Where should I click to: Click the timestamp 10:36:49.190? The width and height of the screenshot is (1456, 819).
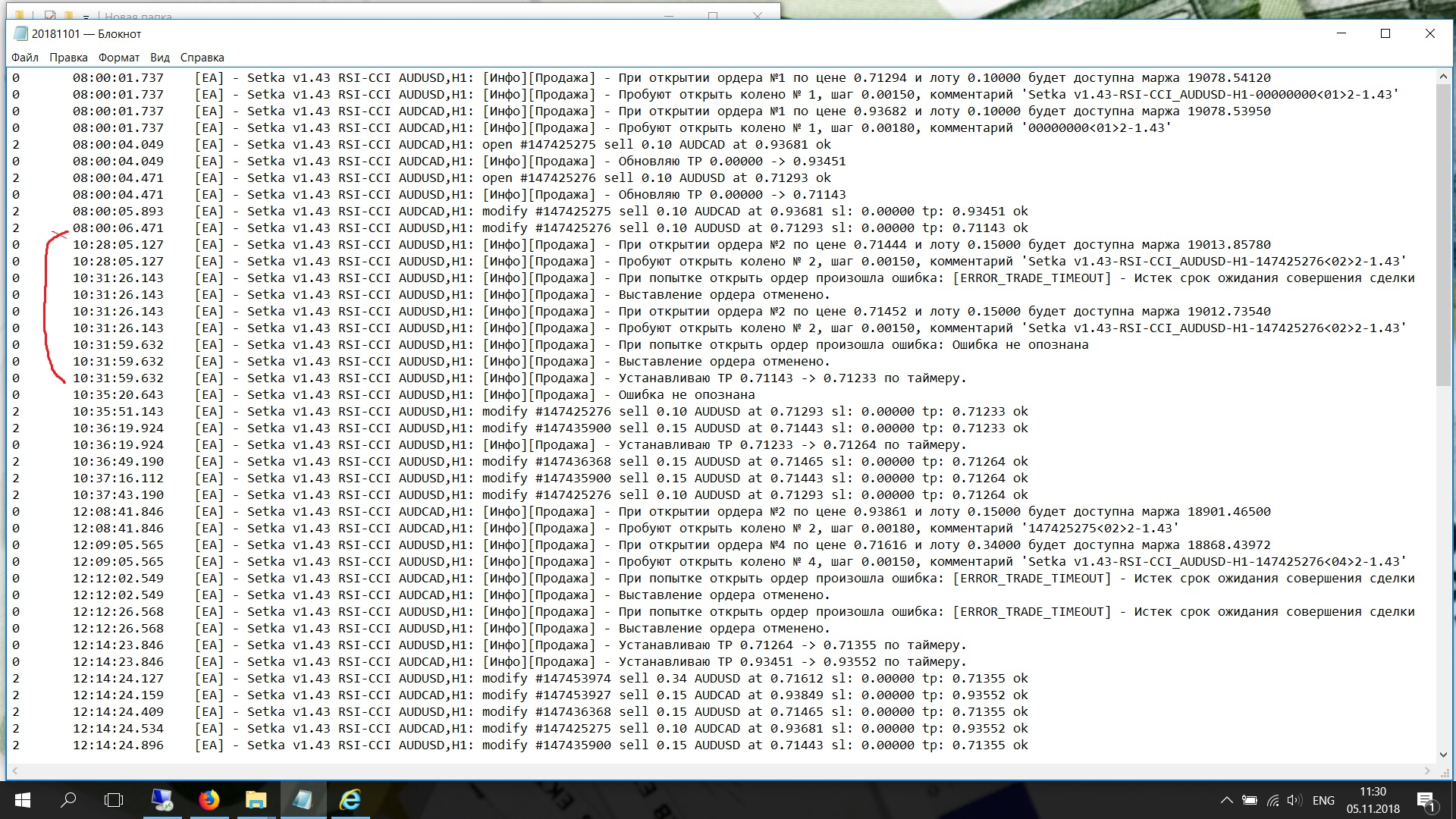tap(118, 461)
